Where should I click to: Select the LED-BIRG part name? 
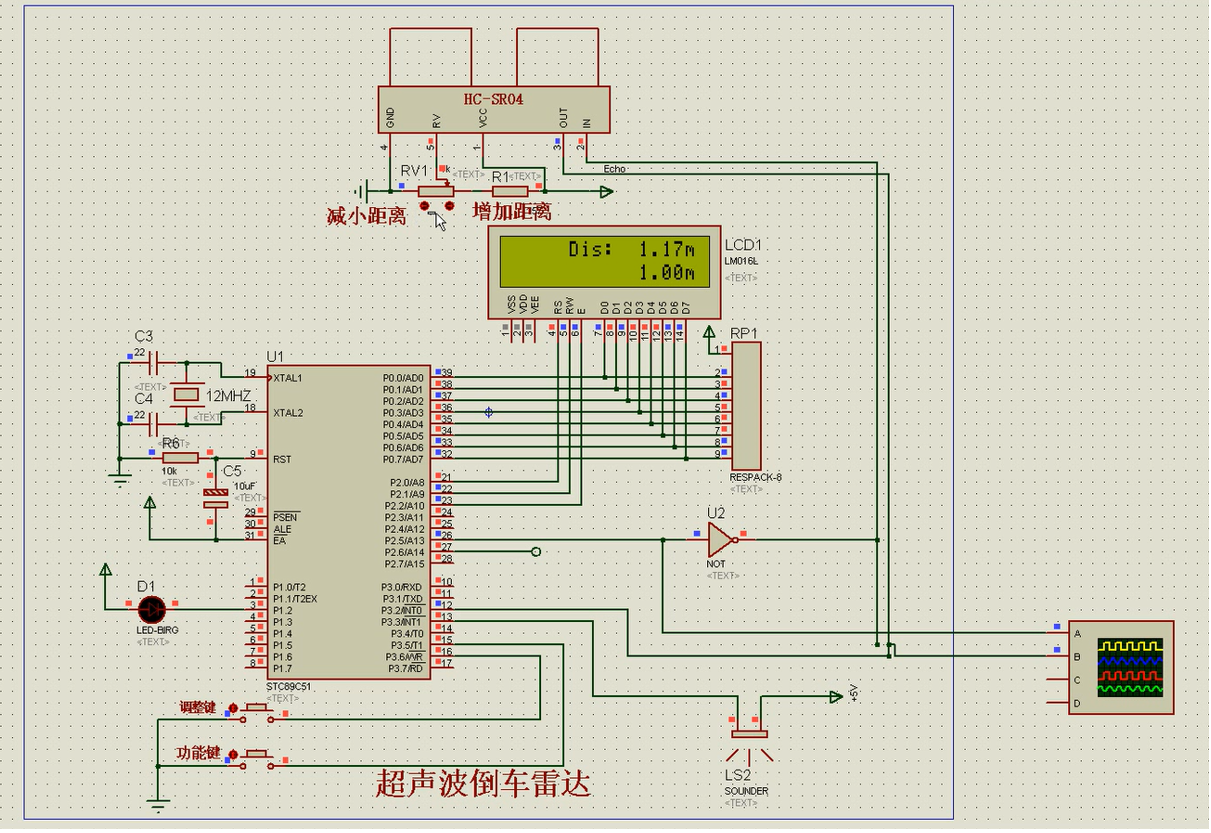point(157,631)
